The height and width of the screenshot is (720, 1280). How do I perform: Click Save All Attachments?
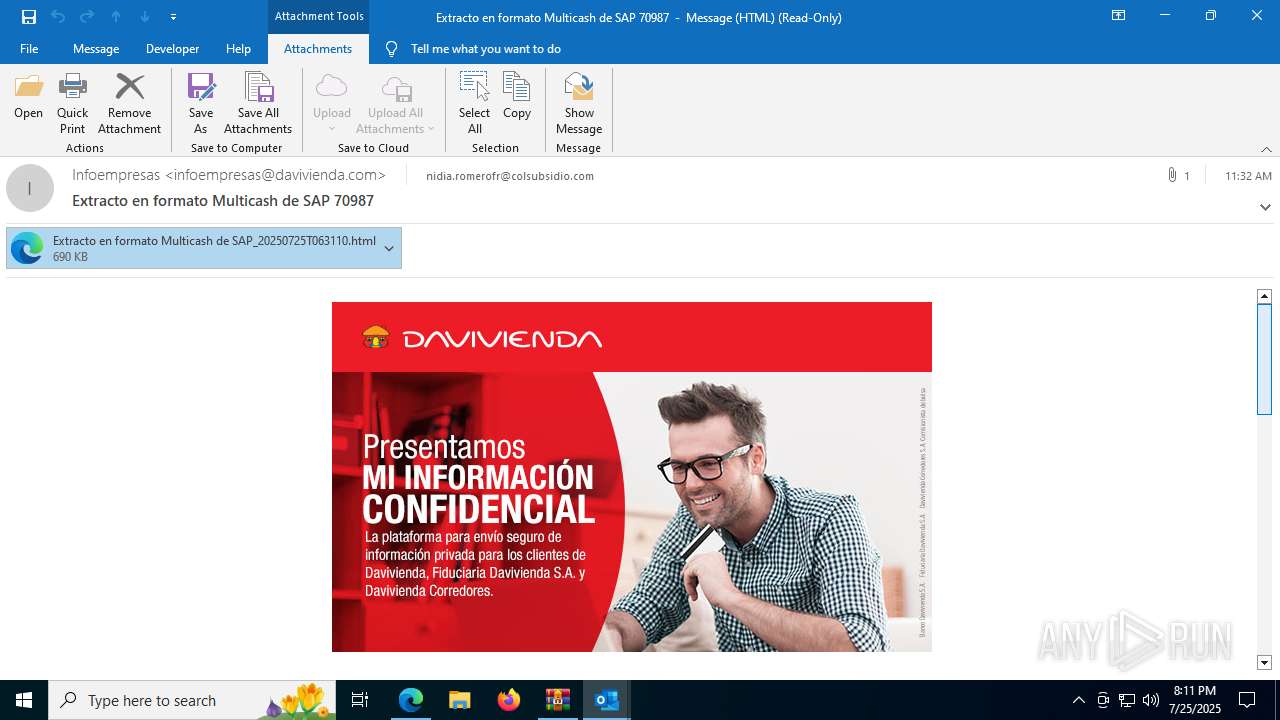tap(258, 104)
